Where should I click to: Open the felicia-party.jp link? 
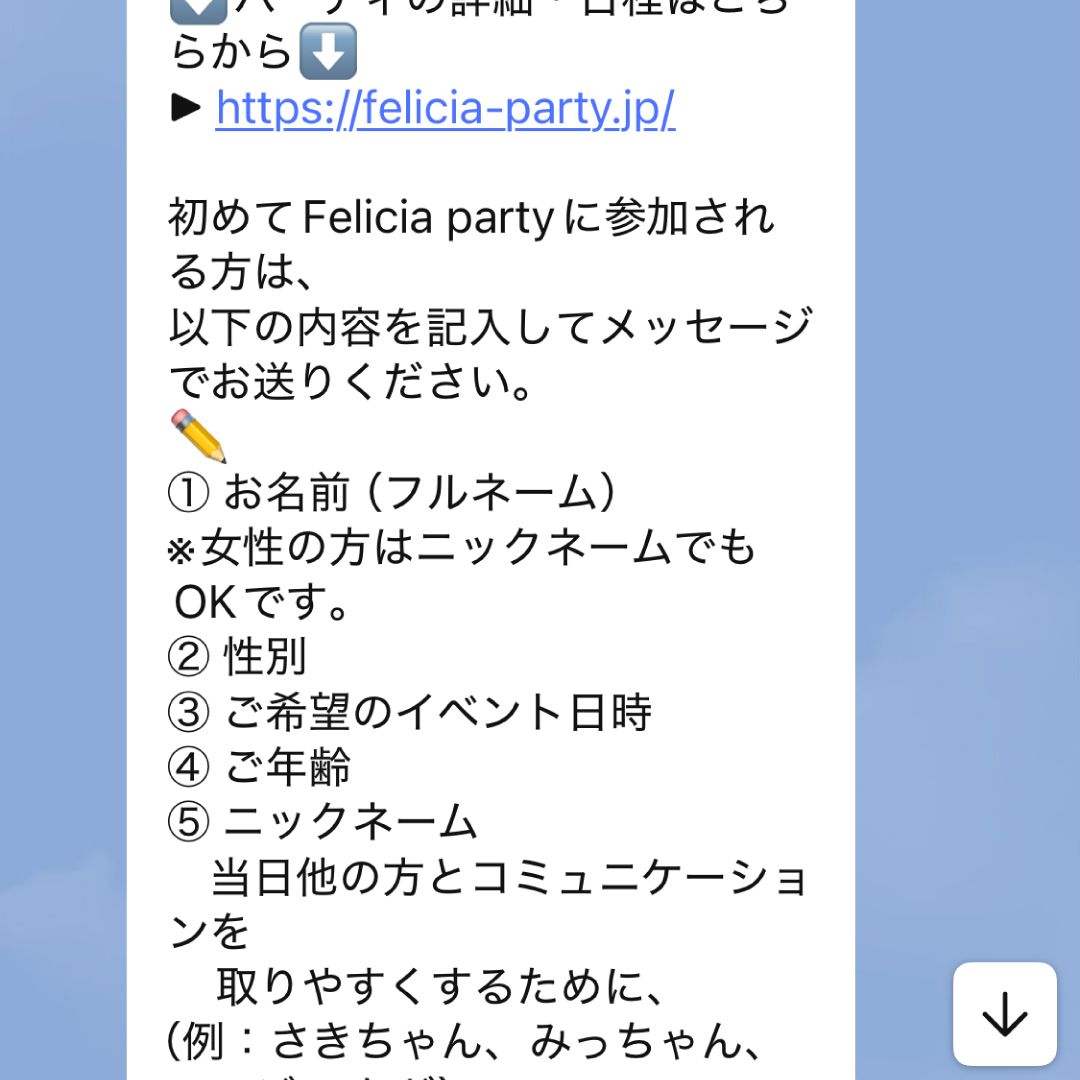pyautogui.click(x=445, y=109)
